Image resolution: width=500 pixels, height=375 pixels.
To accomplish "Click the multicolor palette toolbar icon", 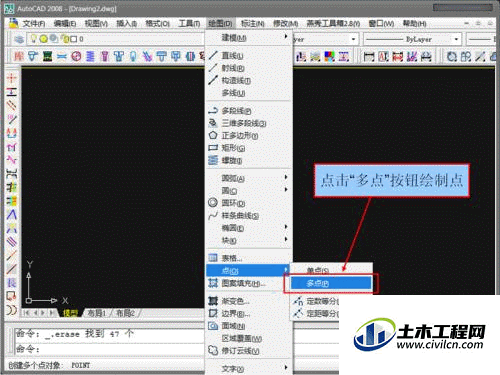I will tap(329, 57).
